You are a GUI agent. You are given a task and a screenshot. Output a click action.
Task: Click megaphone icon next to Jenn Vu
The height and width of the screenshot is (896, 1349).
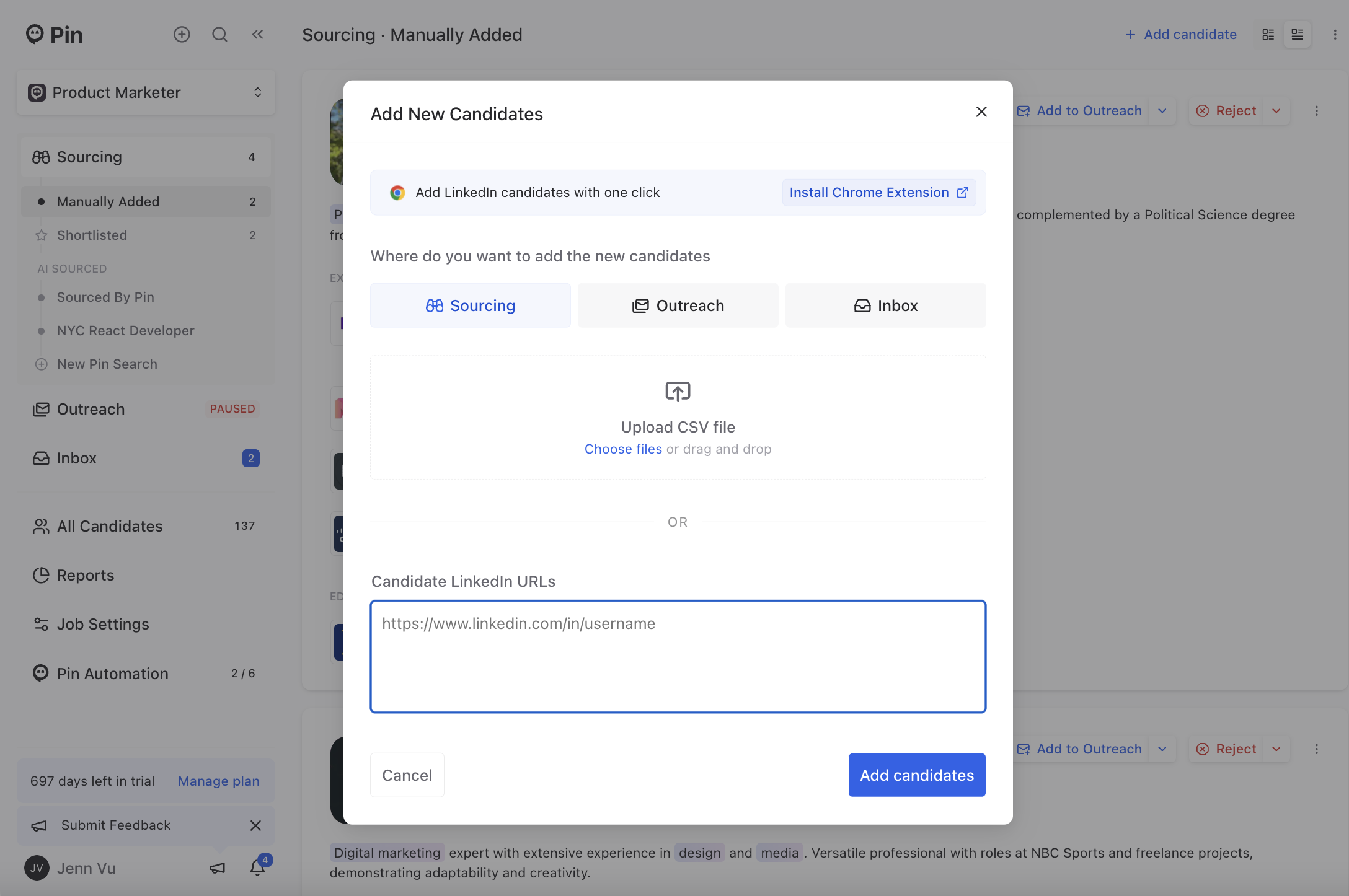tap(217, 868)
